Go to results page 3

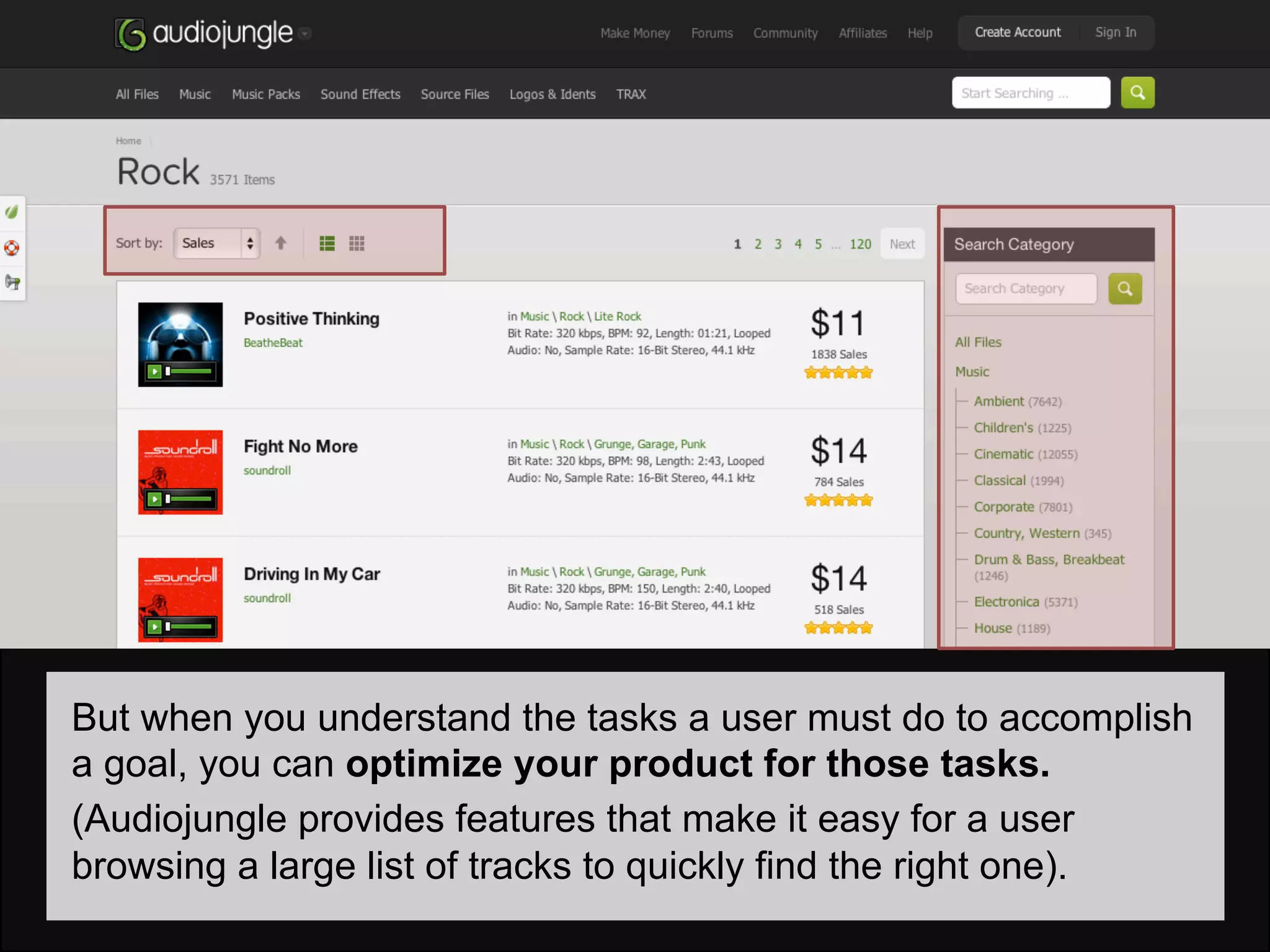(x=778, y=244)
